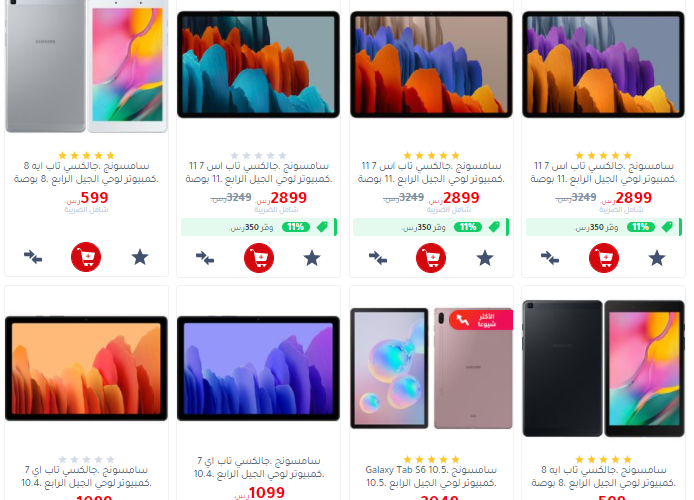The image size is (694, 500).
Task: Click the five-star rating of purple Tab S7
Action: tap(603, 155)
